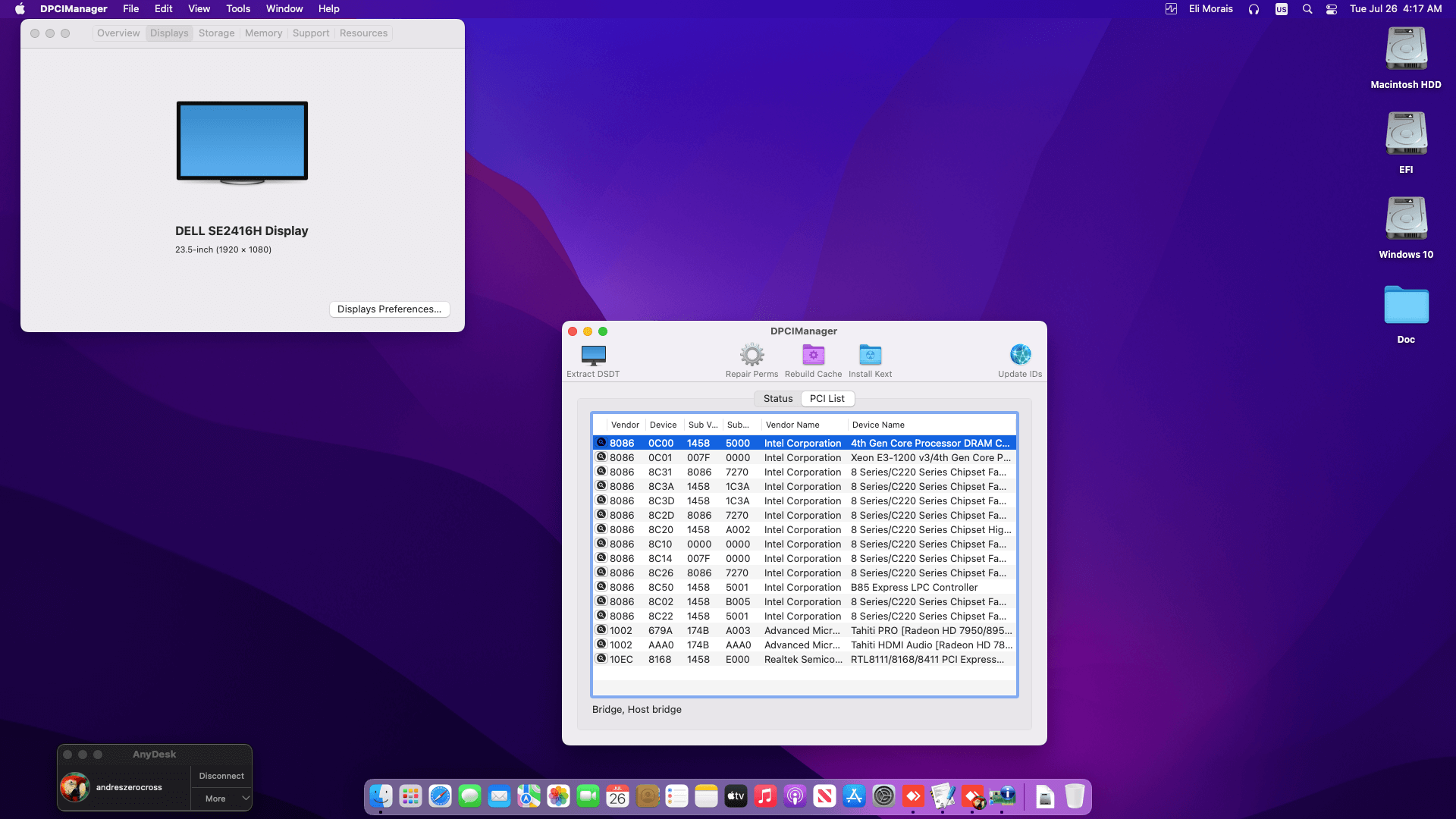Switch to the Status tab
1456x819 pixels.
777,399
